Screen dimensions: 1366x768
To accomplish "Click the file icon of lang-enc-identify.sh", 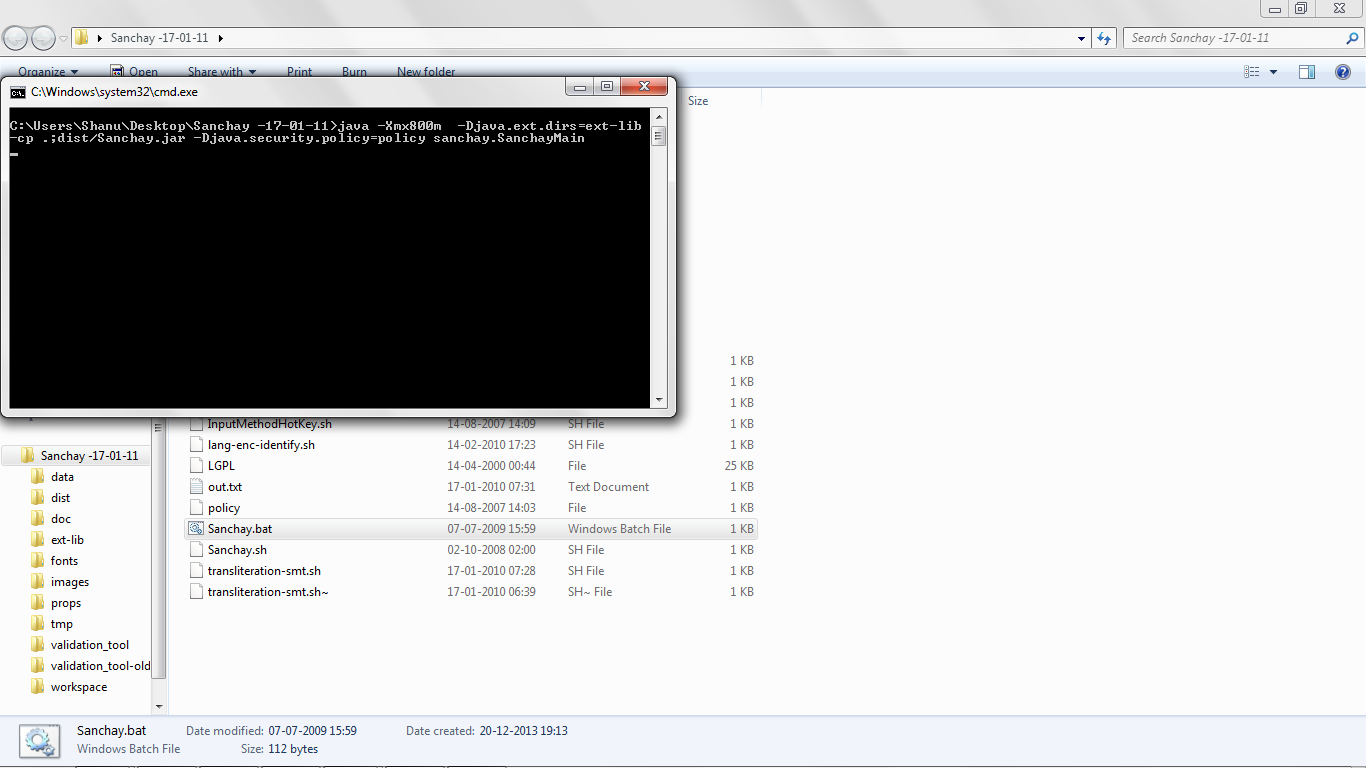I will pos(198,445).
